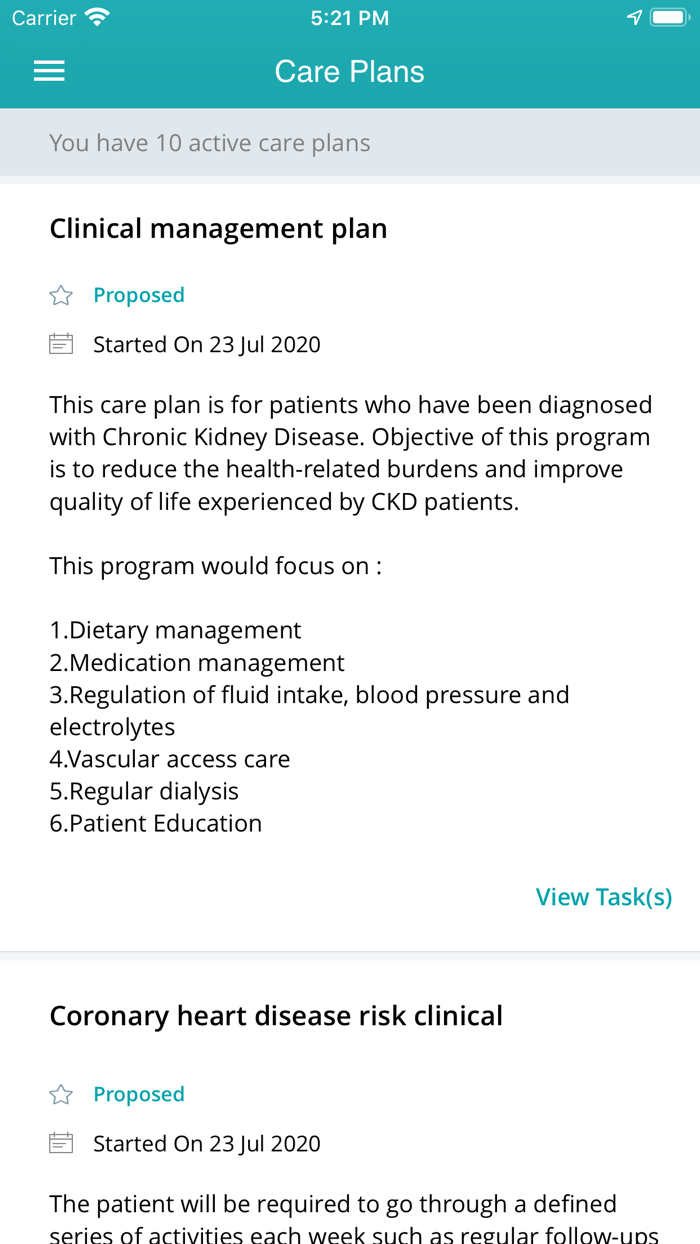
Task: Click the calendar icon under Coronary heart disease plan
Action: (x=61, y=1142)
